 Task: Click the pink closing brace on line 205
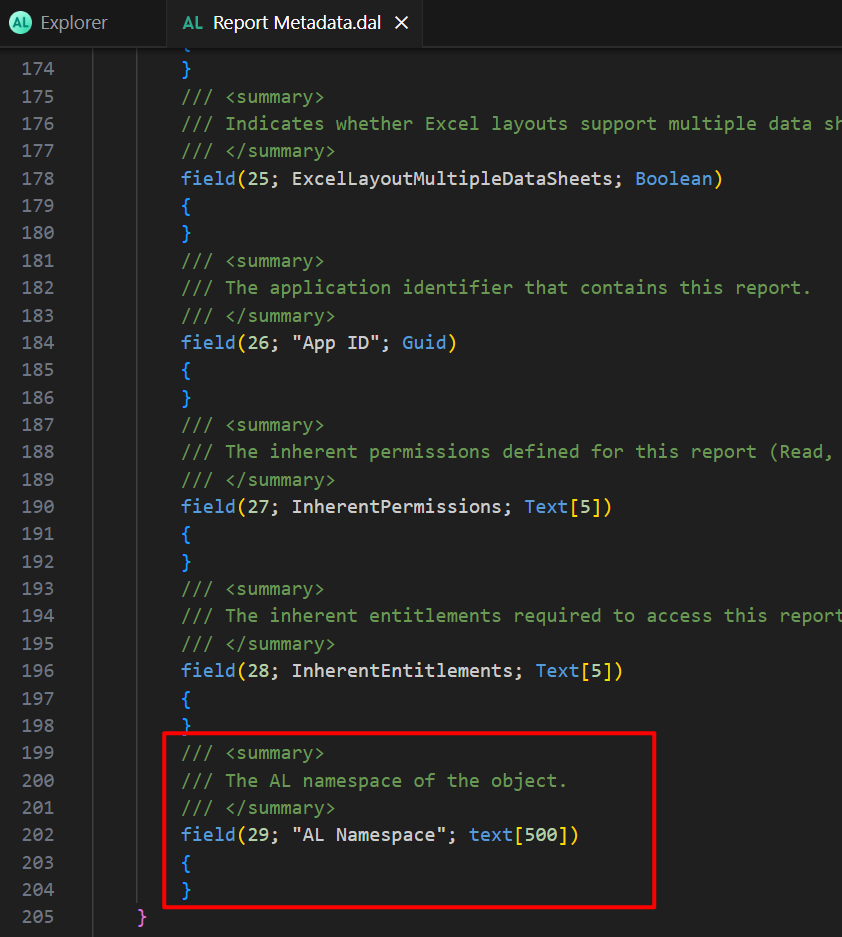pos(142,917)
